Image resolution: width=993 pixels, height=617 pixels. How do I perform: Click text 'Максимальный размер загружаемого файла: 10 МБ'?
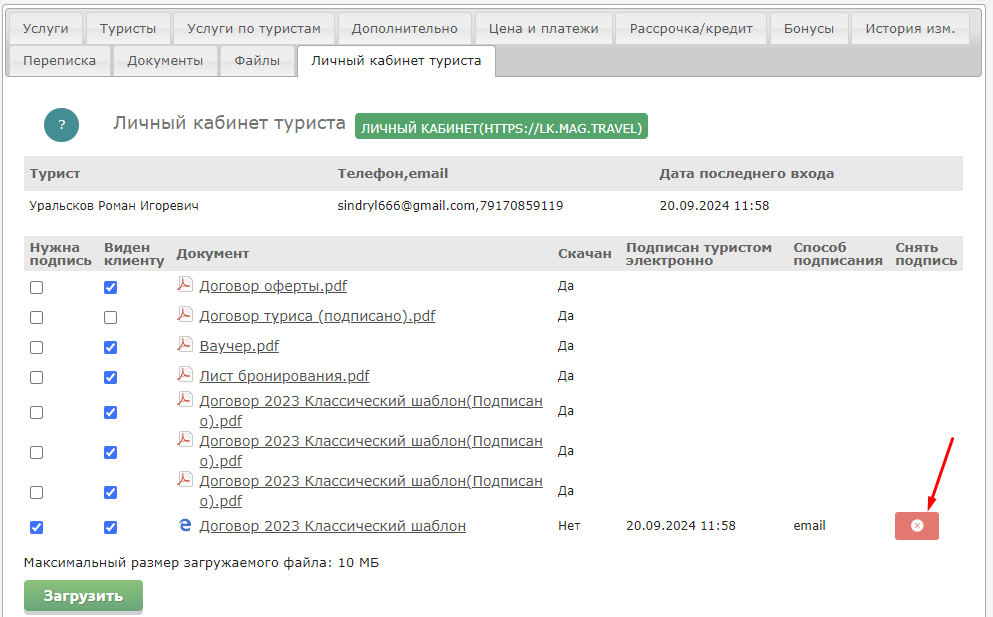[x=201, y=563]
